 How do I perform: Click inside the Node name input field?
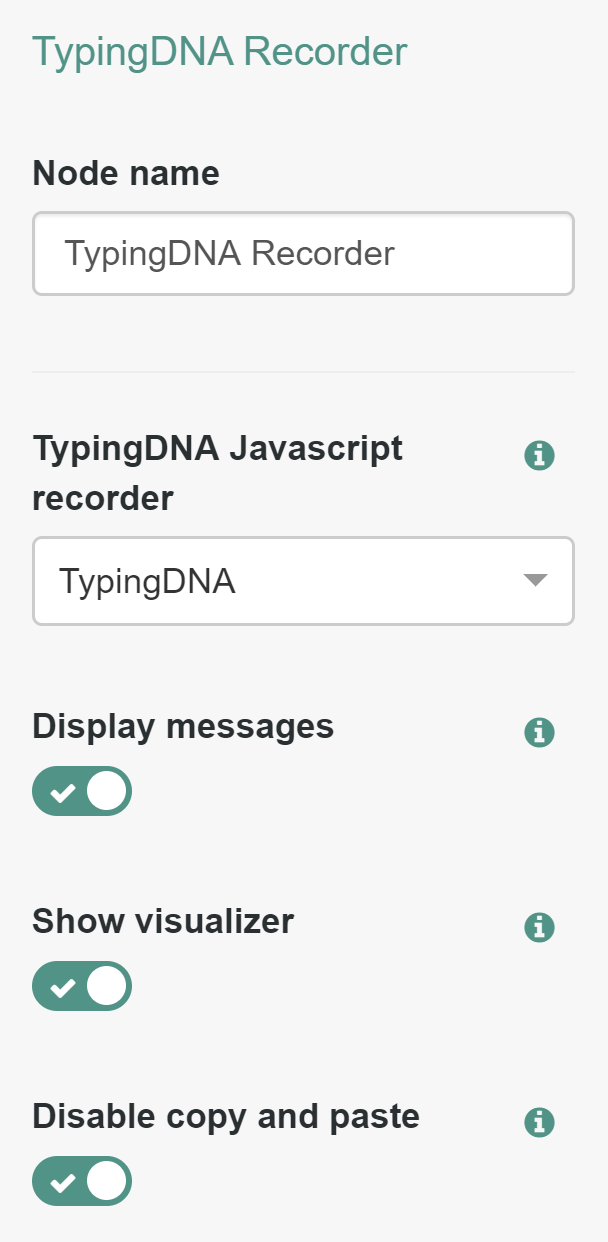pos(304,253)
